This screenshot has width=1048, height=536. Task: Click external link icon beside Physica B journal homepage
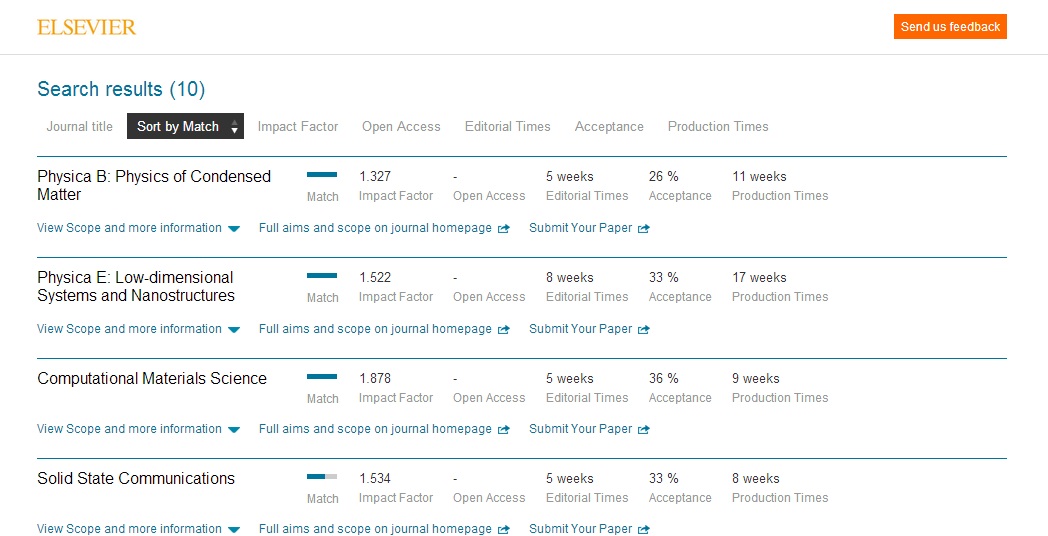(504, 229)
